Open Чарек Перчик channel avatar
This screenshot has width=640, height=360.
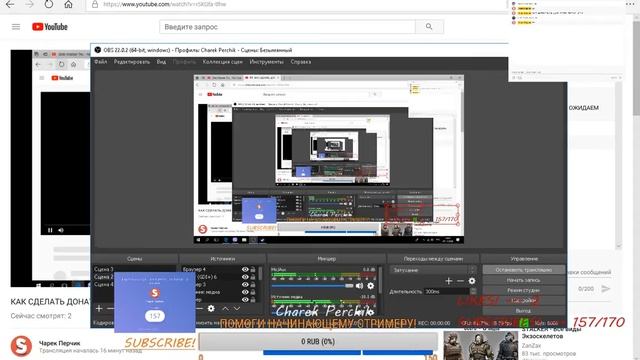[x=21, y=346]
